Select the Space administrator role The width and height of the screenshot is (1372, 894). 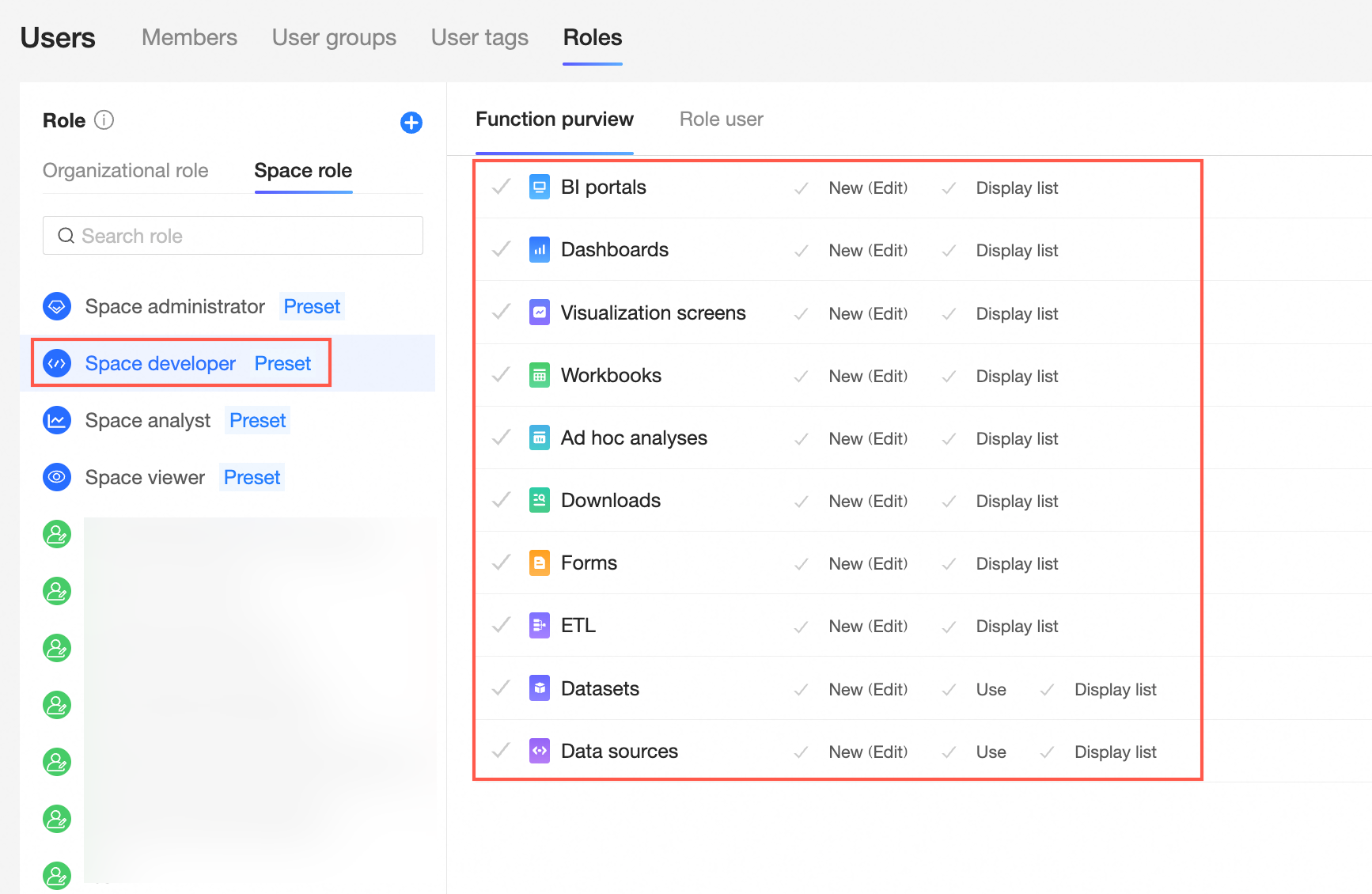pyautogui.click(x=175, y=306)
